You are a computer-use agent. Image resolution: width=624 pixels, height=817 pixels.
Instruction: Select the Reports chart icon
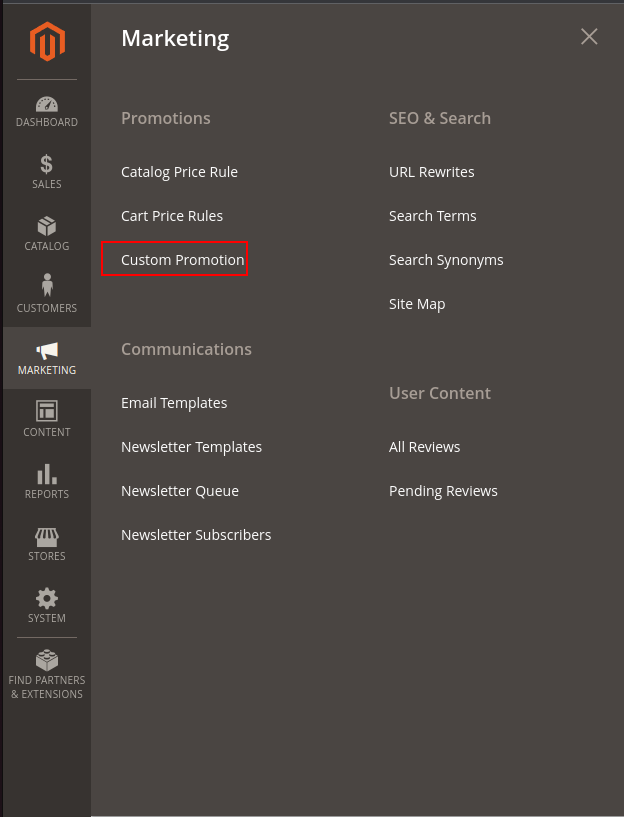click(x=46, y=474)
